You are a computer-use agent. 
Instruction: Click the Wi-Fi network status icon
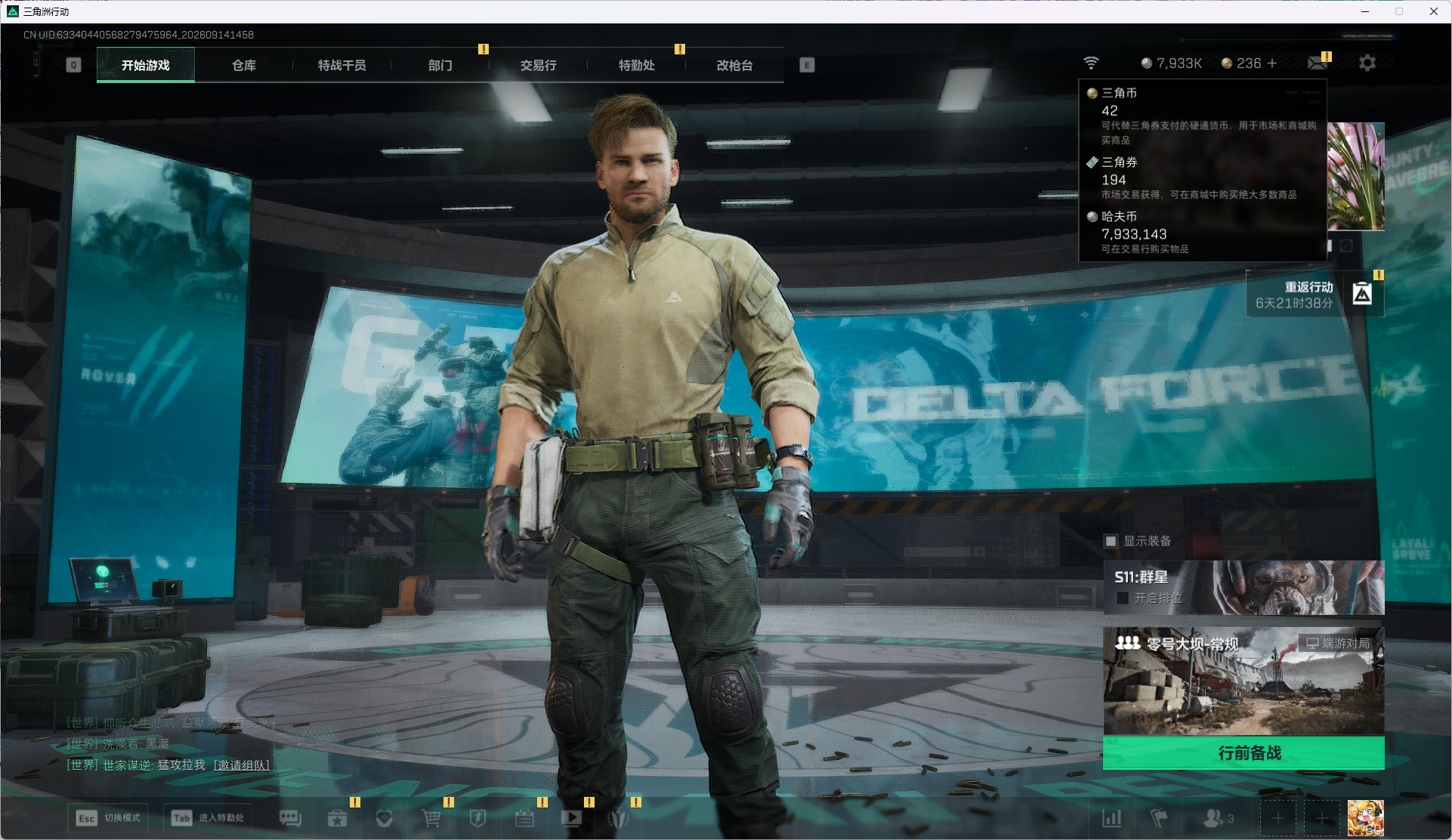point(1091,63)
